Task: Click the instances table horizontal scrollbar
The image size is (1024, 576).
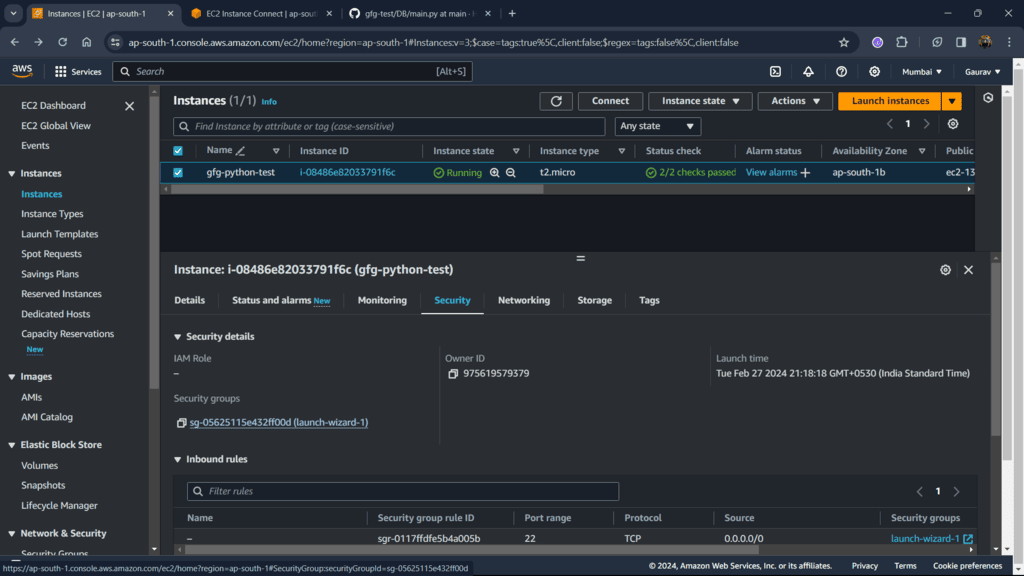Action: click(357, 189)
